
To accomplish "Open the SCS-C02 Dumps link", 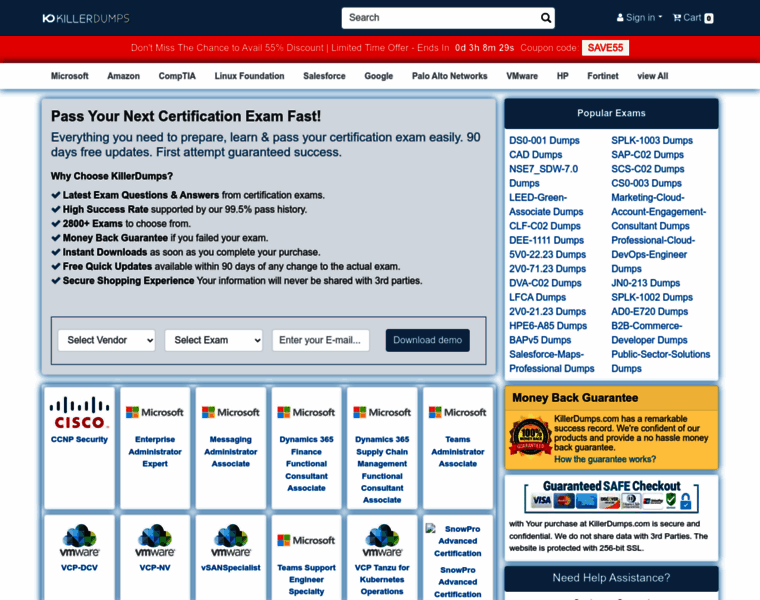I will pyautogui.click(x=648, y=169).
